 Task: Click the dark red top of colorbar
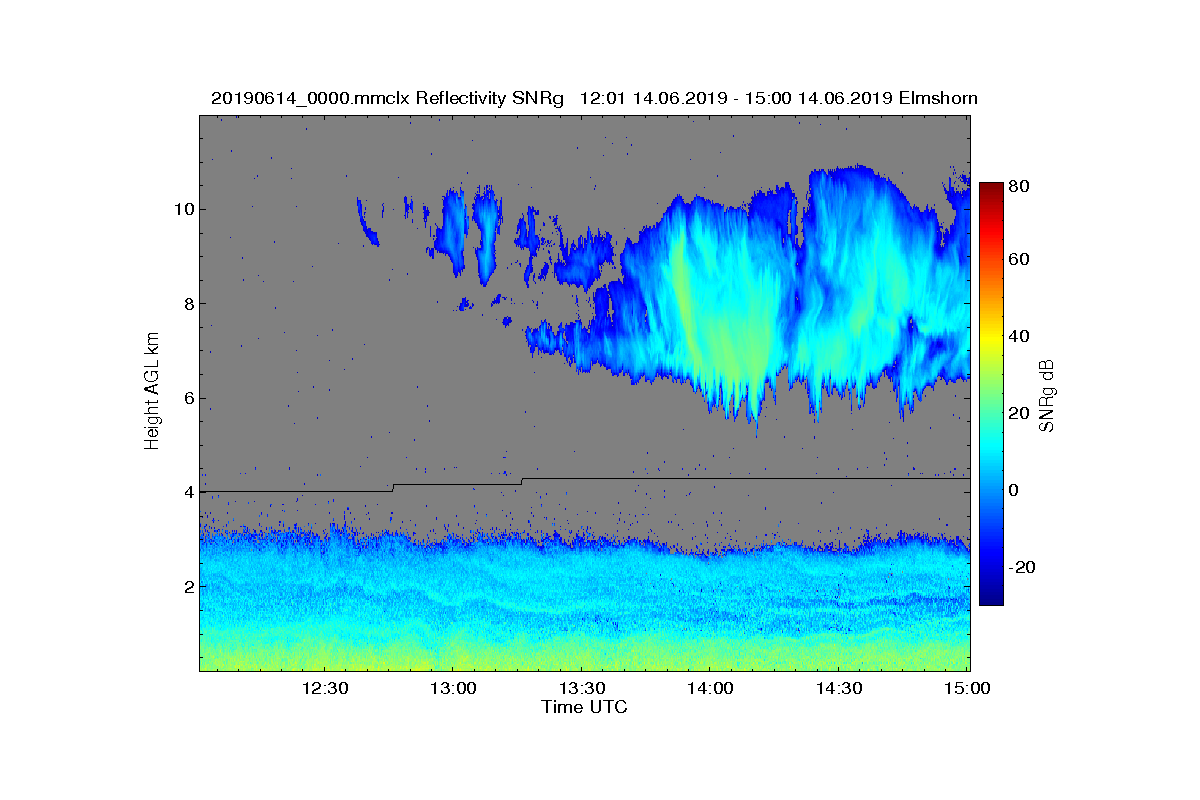[x=991, y=190]
